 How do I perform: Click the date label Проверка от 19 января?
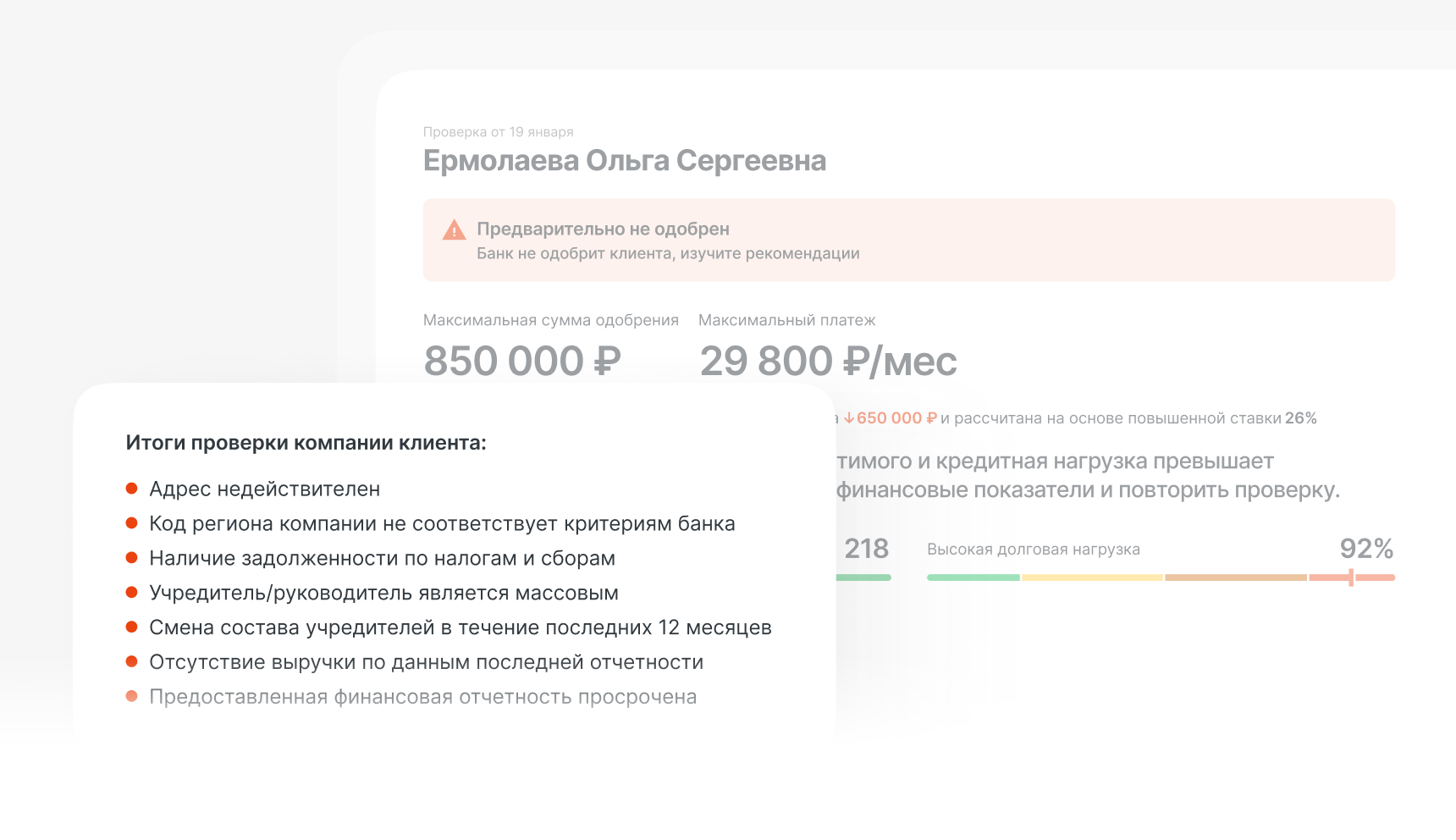click(x=499, y=132)
